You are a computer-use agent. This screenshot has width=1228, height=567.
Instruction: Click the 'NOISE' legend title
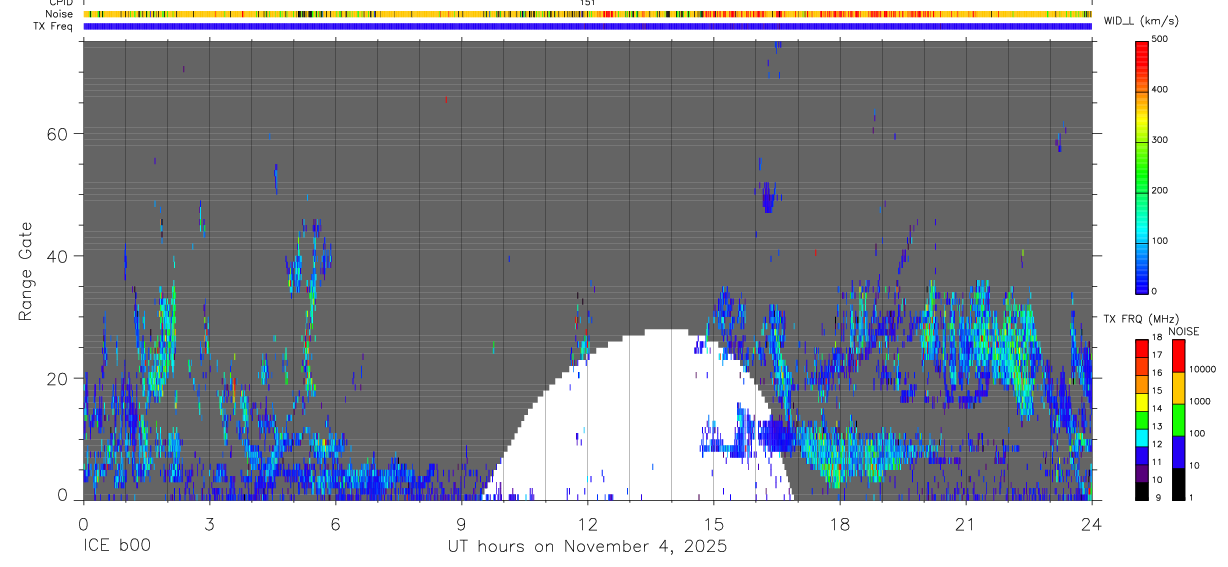1184,331
